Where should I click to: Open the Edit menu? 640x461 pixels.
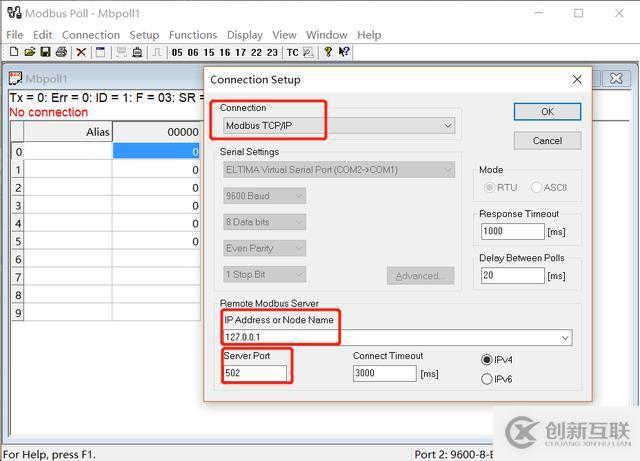click(x=42, y=35)
